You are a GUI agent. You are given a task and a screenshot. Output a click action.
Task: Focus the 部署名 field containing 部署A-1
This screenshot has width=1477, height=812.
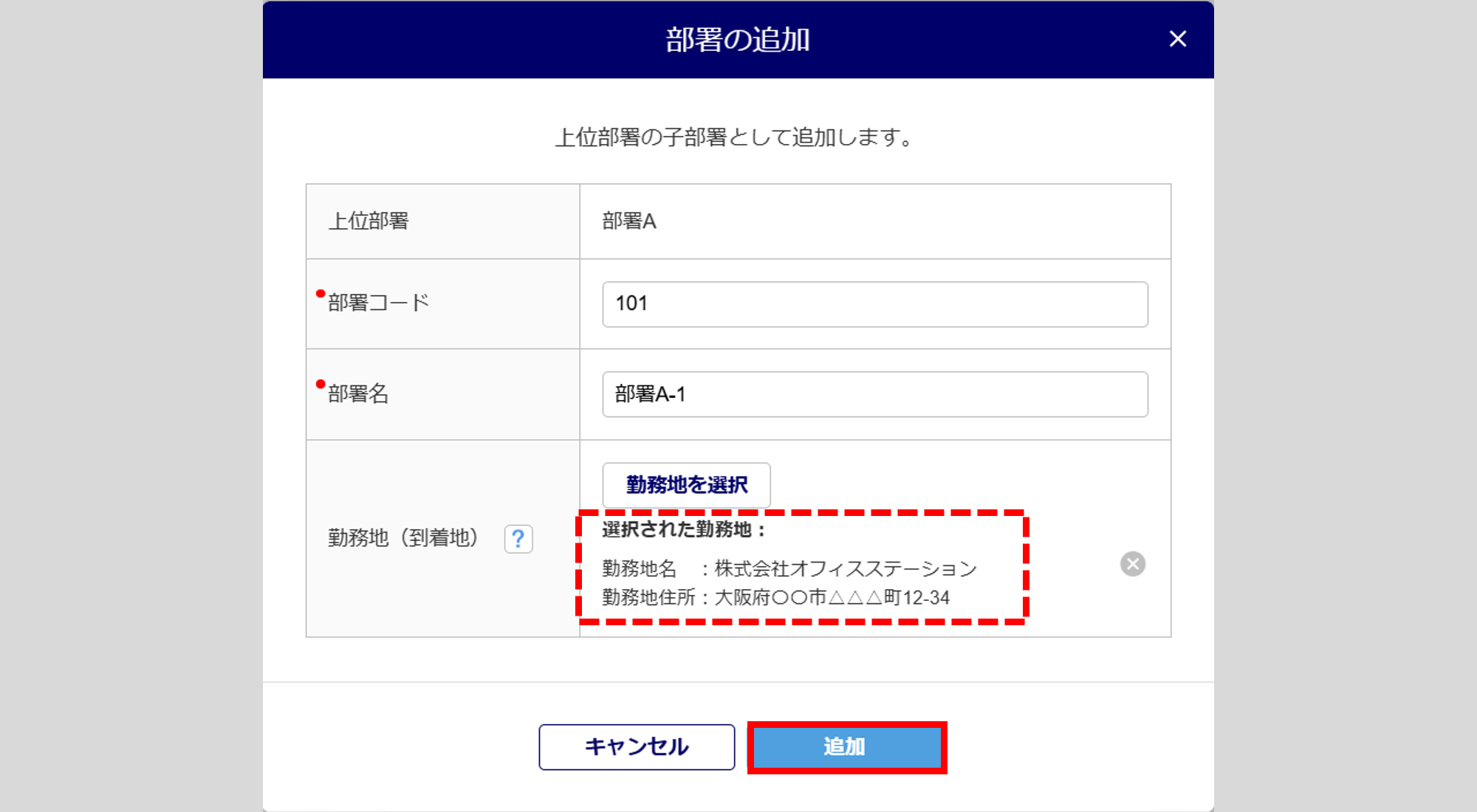pos(874,394)
